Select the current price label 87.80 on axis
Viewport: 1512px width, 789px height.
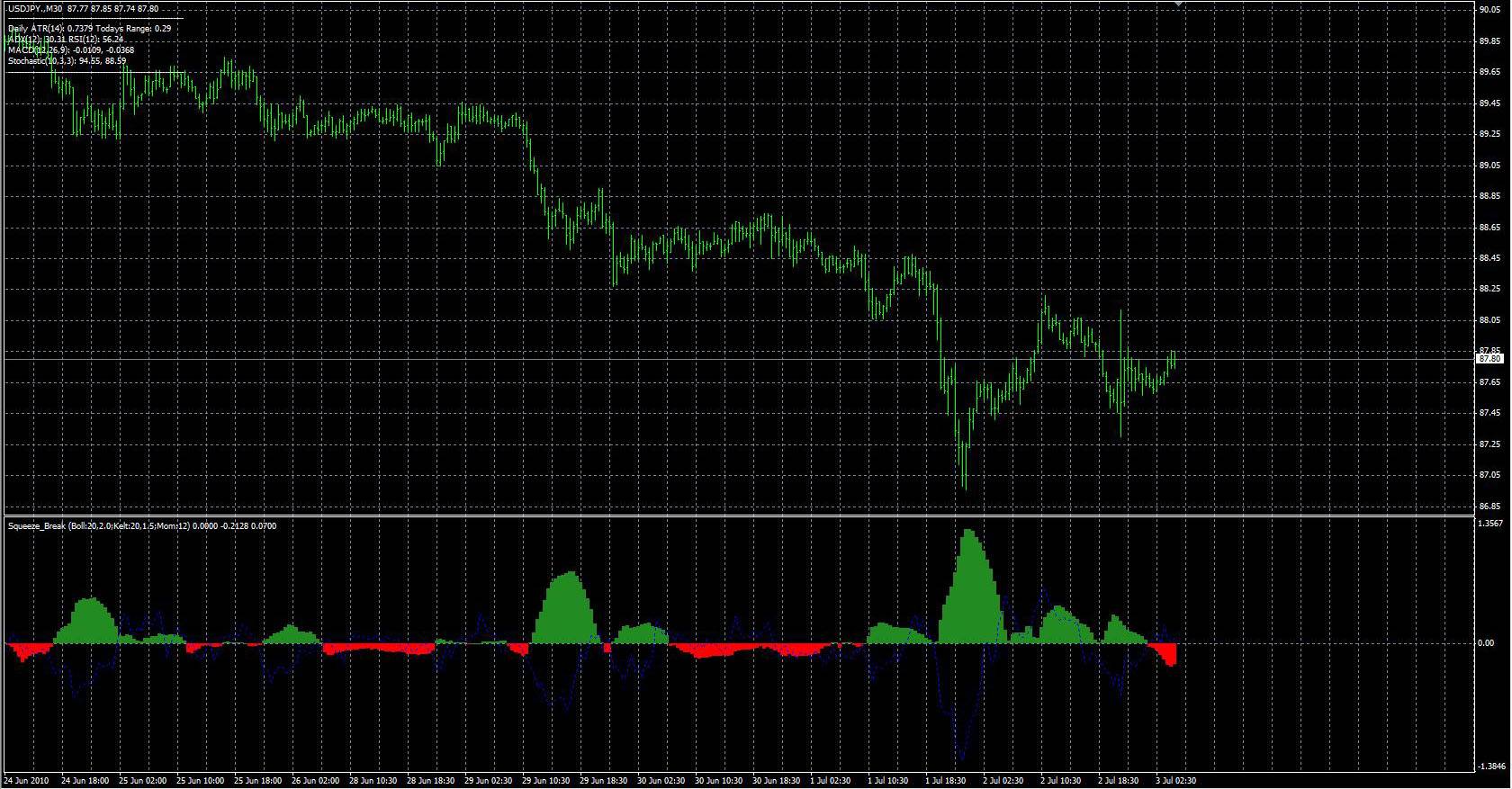tap(1490, 359)
